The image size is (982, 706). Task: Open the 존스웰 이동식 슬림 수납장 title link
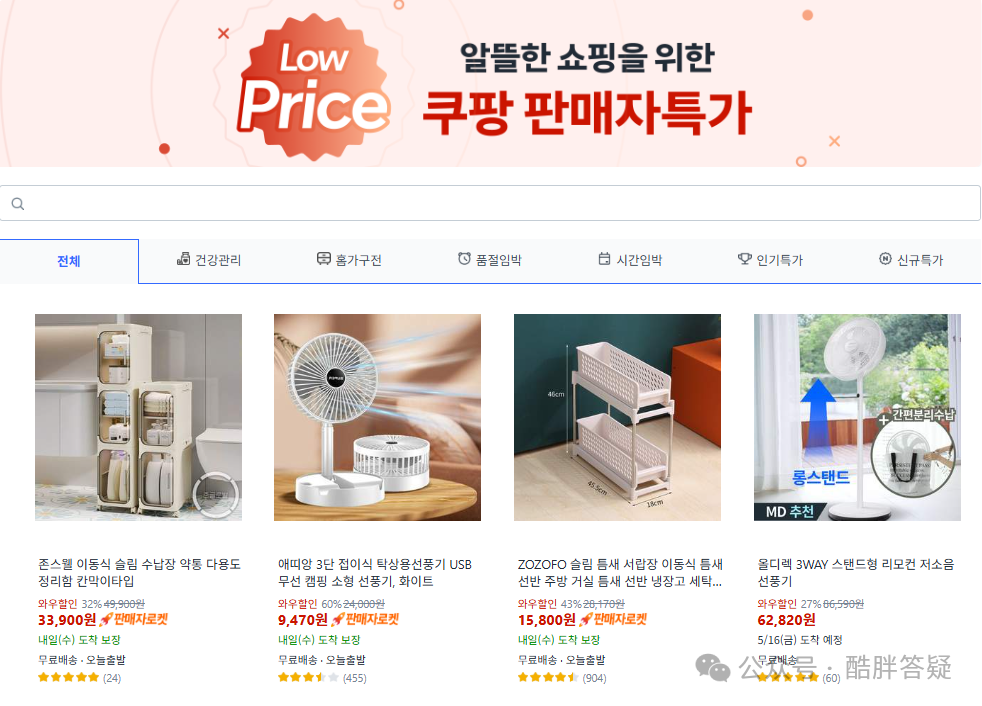pyautogui.click(x=139, y=573)
